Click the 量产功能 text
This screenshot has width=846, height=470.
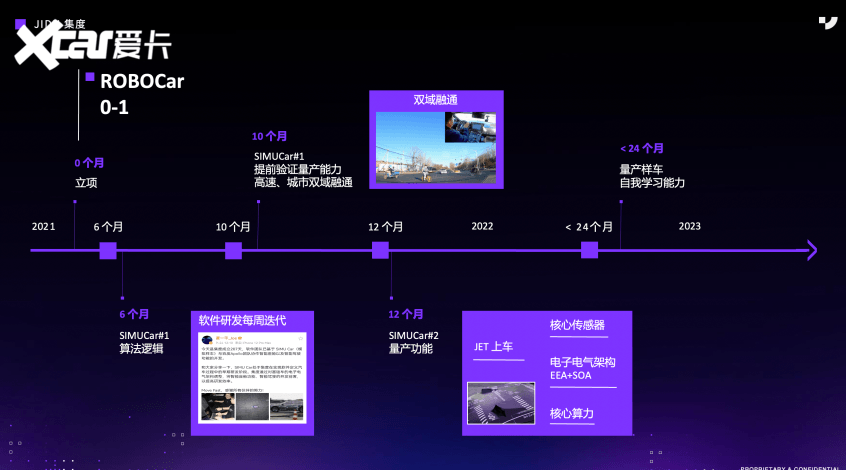tap(411, 349)
